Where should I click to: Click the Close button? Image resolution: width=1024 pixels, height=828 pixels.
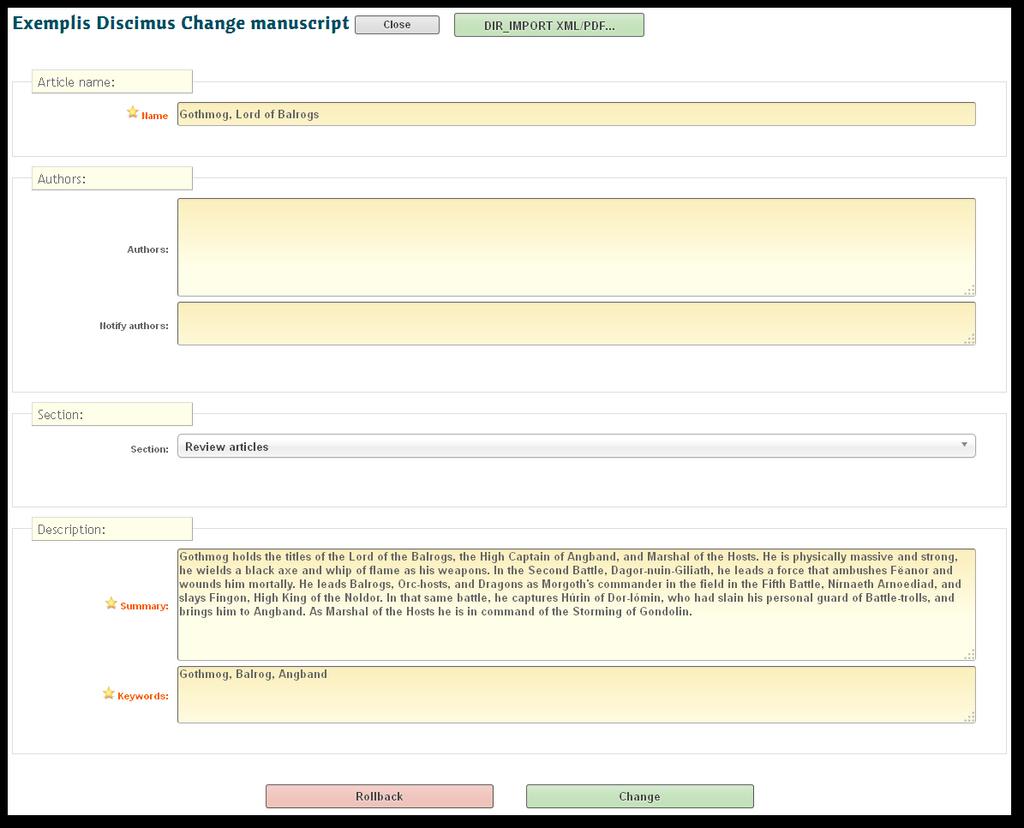(397, 25)
